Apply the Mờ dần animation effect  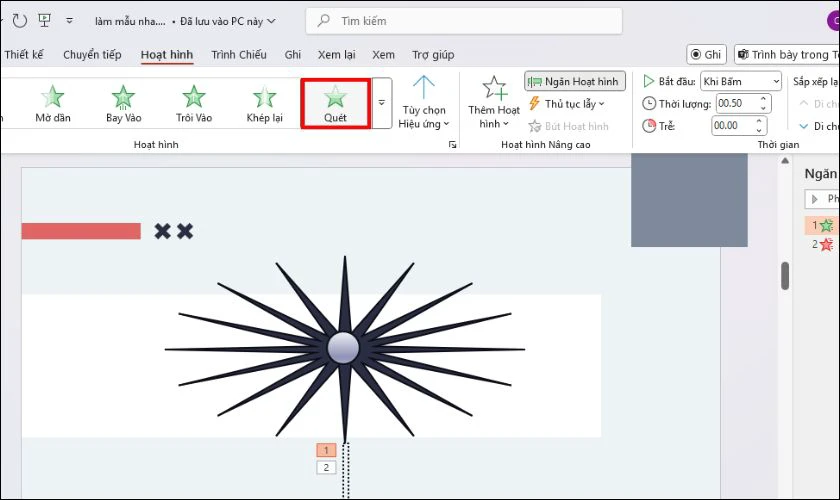pos(52,104)
